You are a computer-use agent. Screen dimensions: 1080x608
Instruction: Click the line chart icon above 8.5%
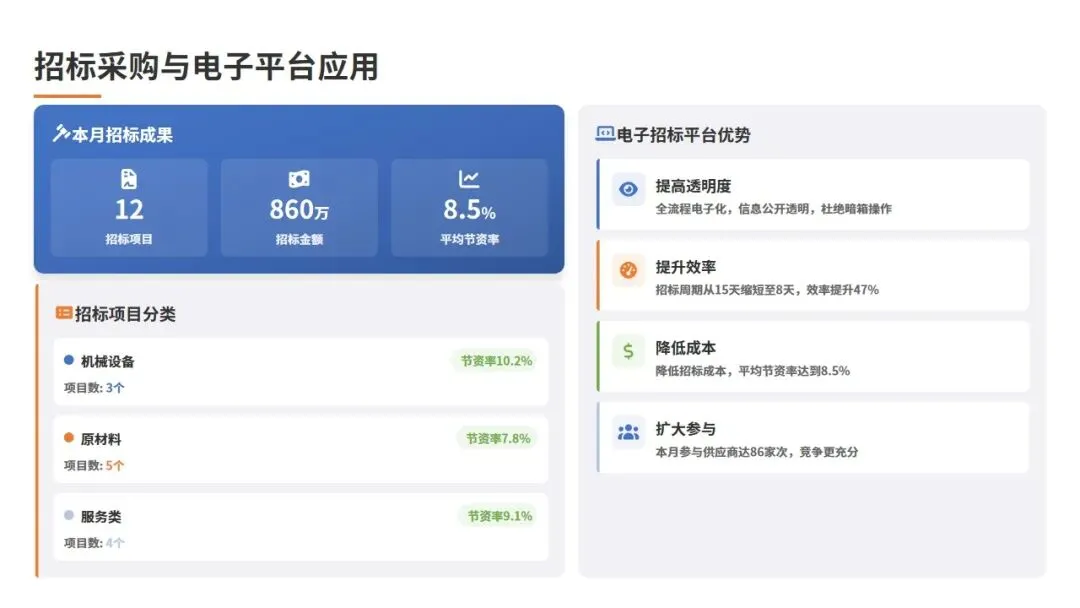point(469,179)
